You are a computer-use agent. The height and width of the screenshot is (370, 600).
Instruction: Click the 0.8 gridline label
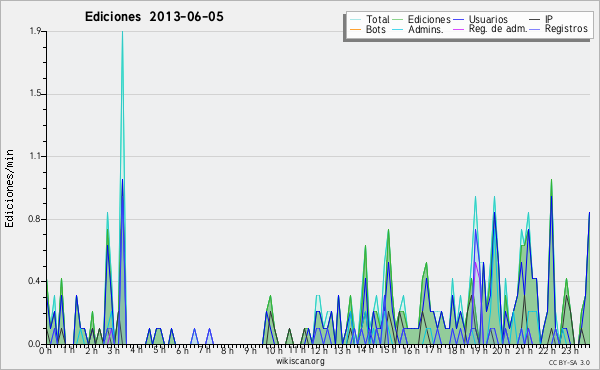[35, 219]
